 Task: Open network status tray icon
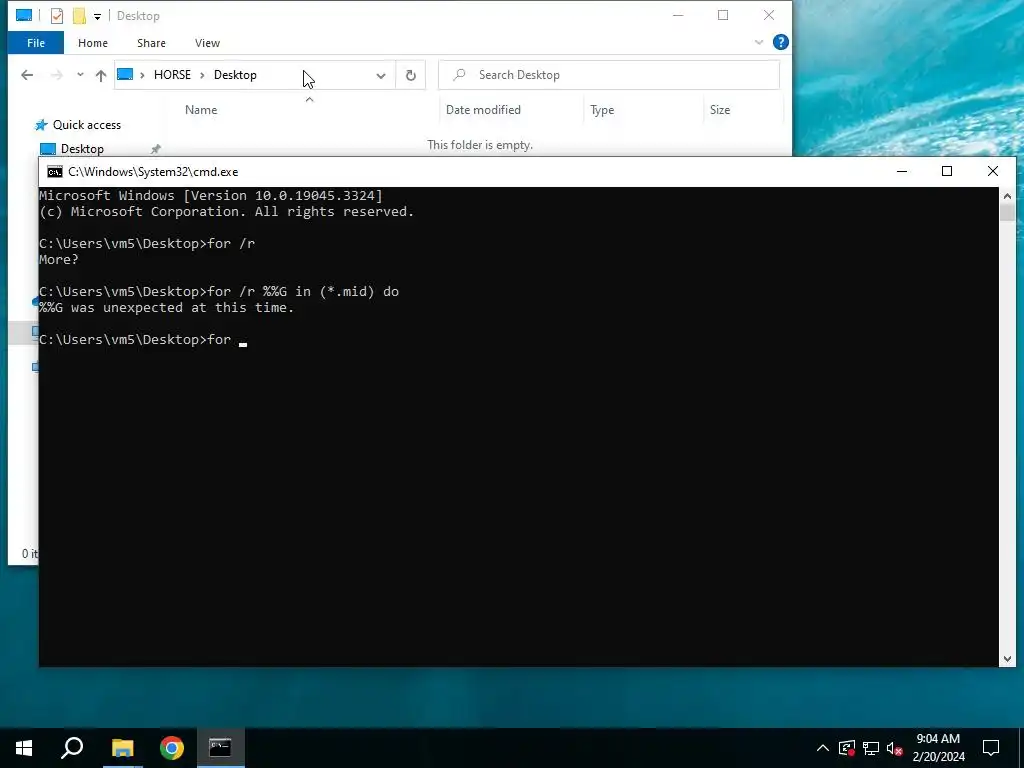871,748
